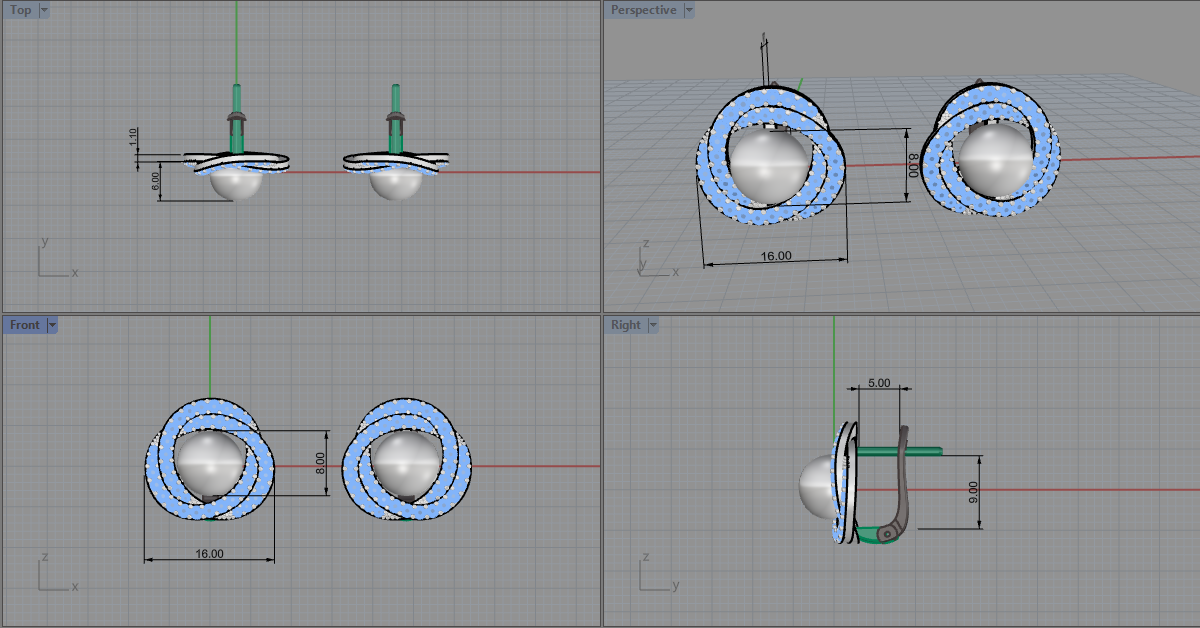Activate the Perspective viewport title label
The width and height of the screenshot is (1200, 628).
(x=643, y=10)
